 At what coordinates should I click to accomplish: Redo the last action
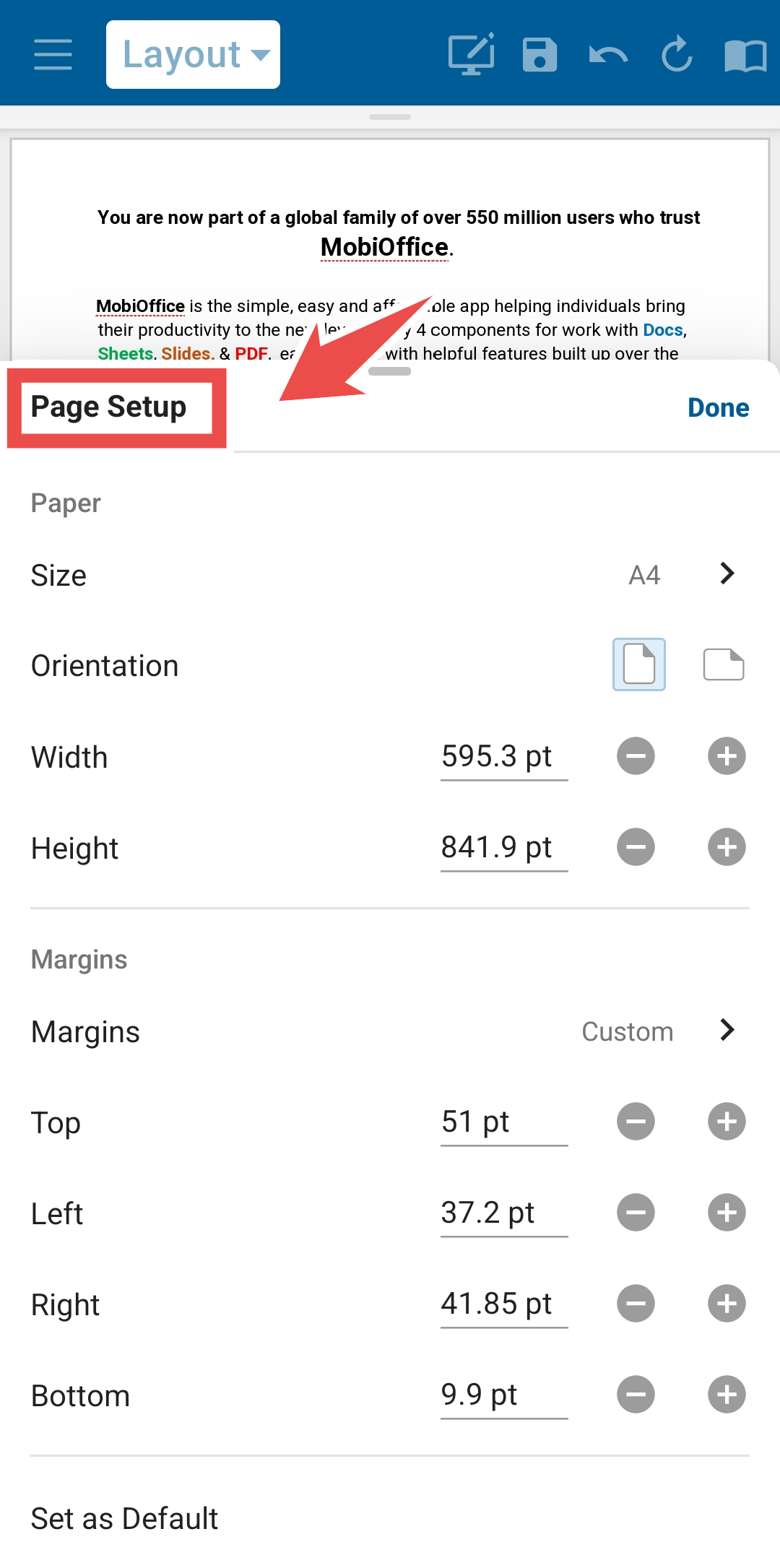[677, 54]
